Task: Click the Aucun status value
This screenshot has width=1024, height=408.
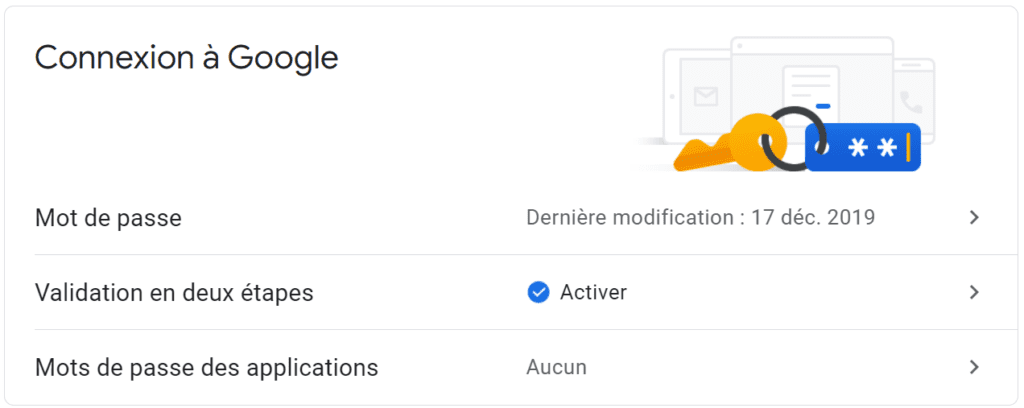Action: 556,368
